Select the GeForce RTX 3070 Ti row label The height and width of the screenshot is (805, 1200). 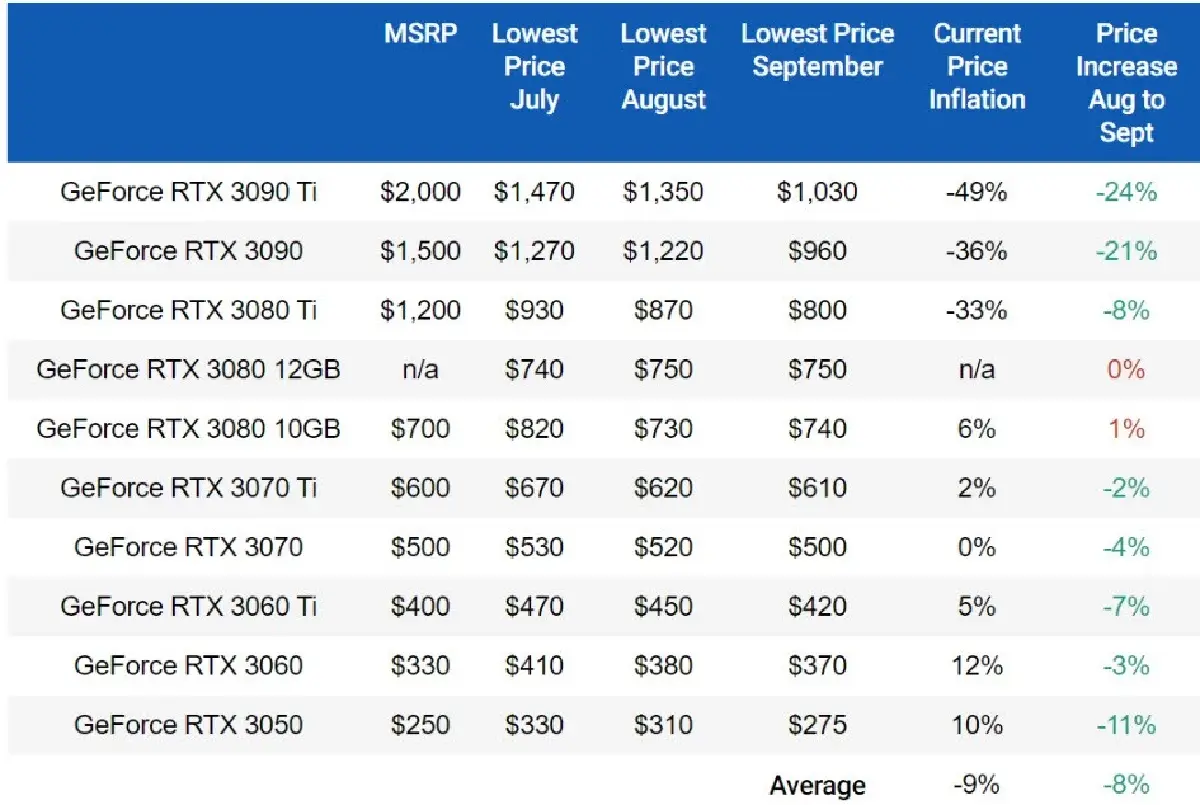point(189,488)
